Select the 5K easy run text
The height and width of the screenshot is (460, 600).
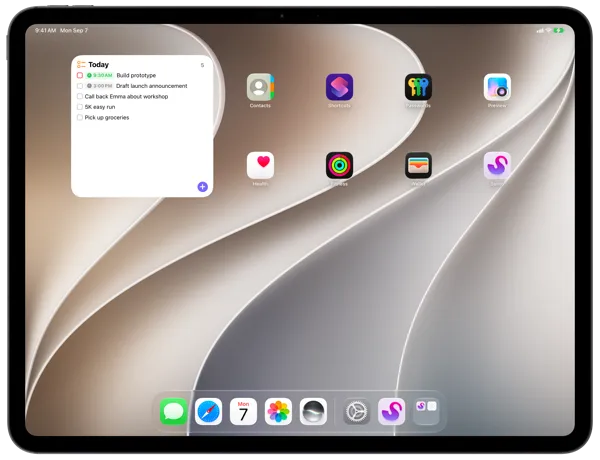[x=100, y=107]
